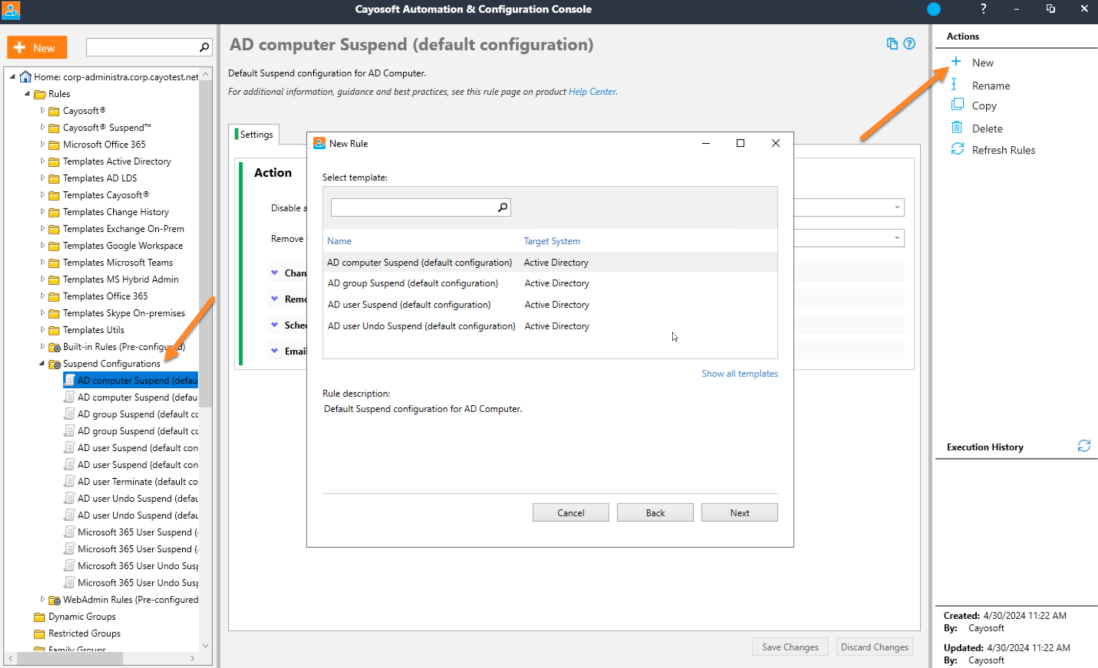Expand WebAdmin Rules (Pre-configured) folder

click(42, 599)
